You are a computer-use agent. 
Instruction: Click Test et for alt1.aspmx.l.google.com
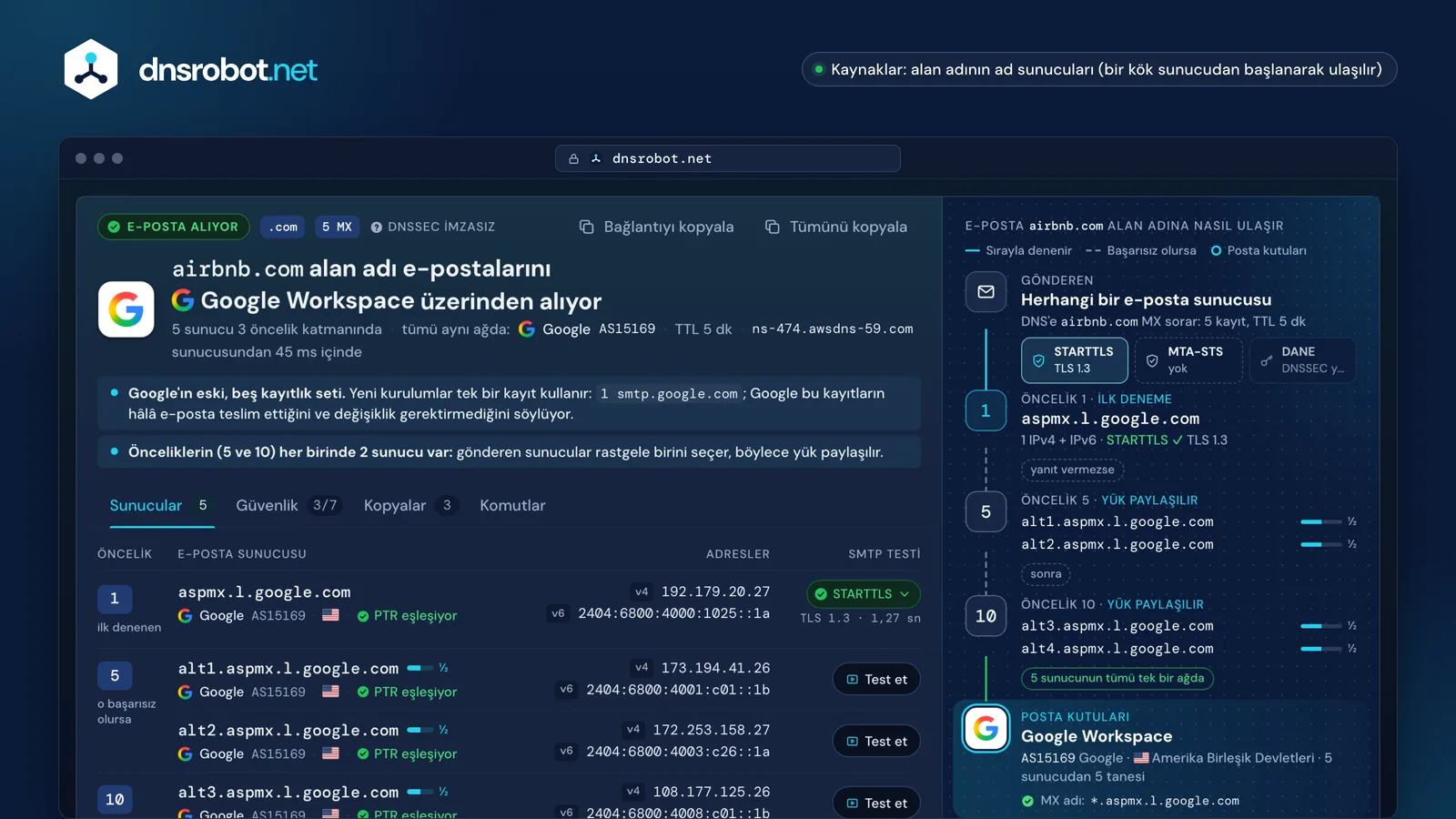click(876, 680)
